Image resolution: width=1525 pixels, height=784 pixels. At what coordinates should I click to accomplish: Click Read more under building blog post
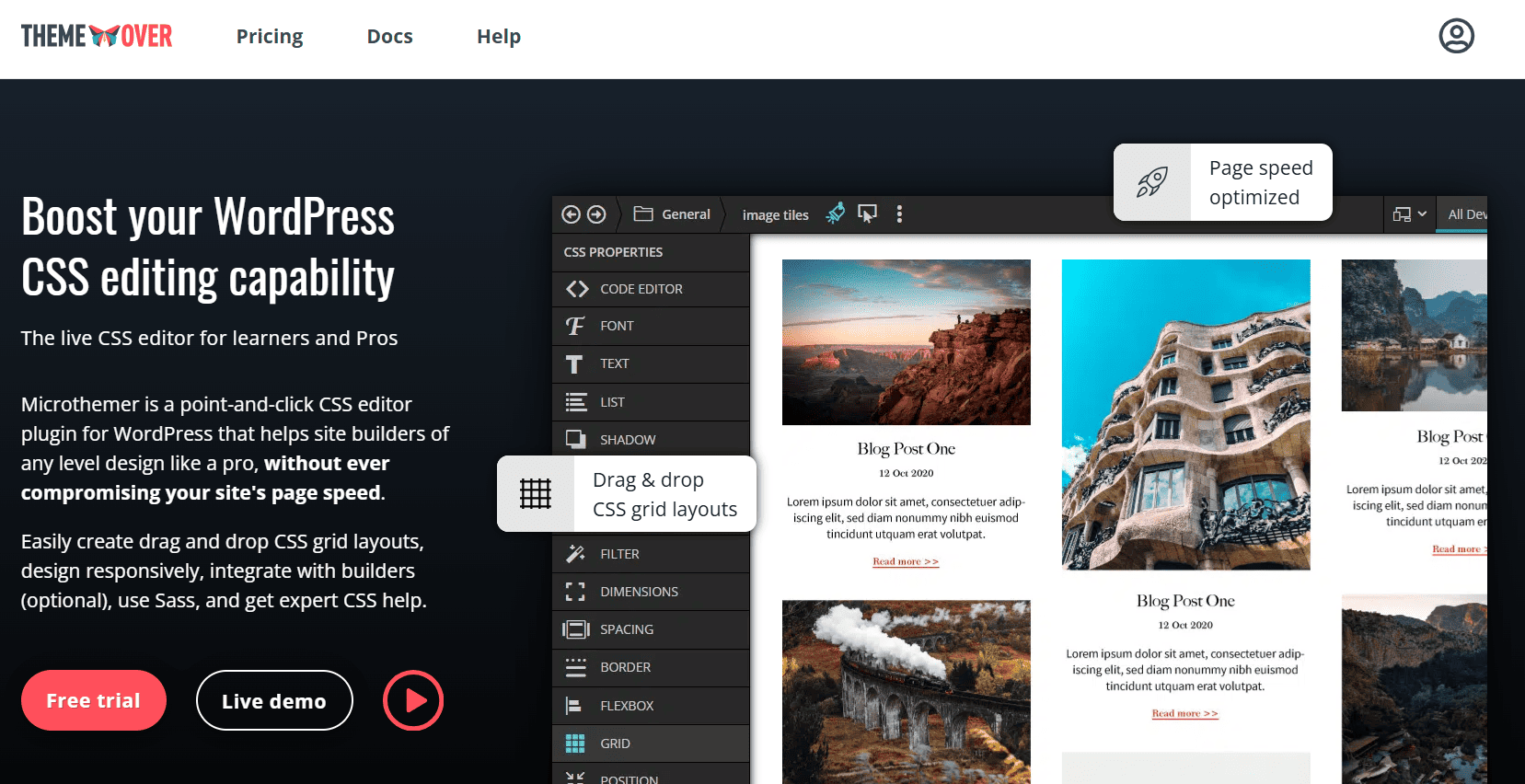click(1185, 713)
